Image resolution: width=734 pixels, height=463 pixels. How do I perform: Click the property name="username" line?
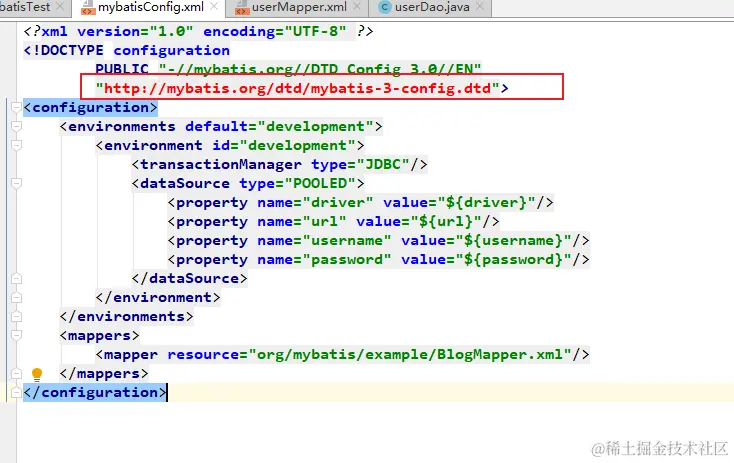[x=378, y=241]
